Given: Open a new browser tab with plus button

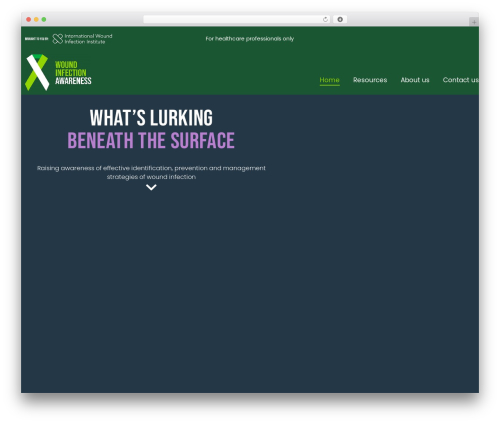Looking at the screenshot, I should [x=474, y=22].
